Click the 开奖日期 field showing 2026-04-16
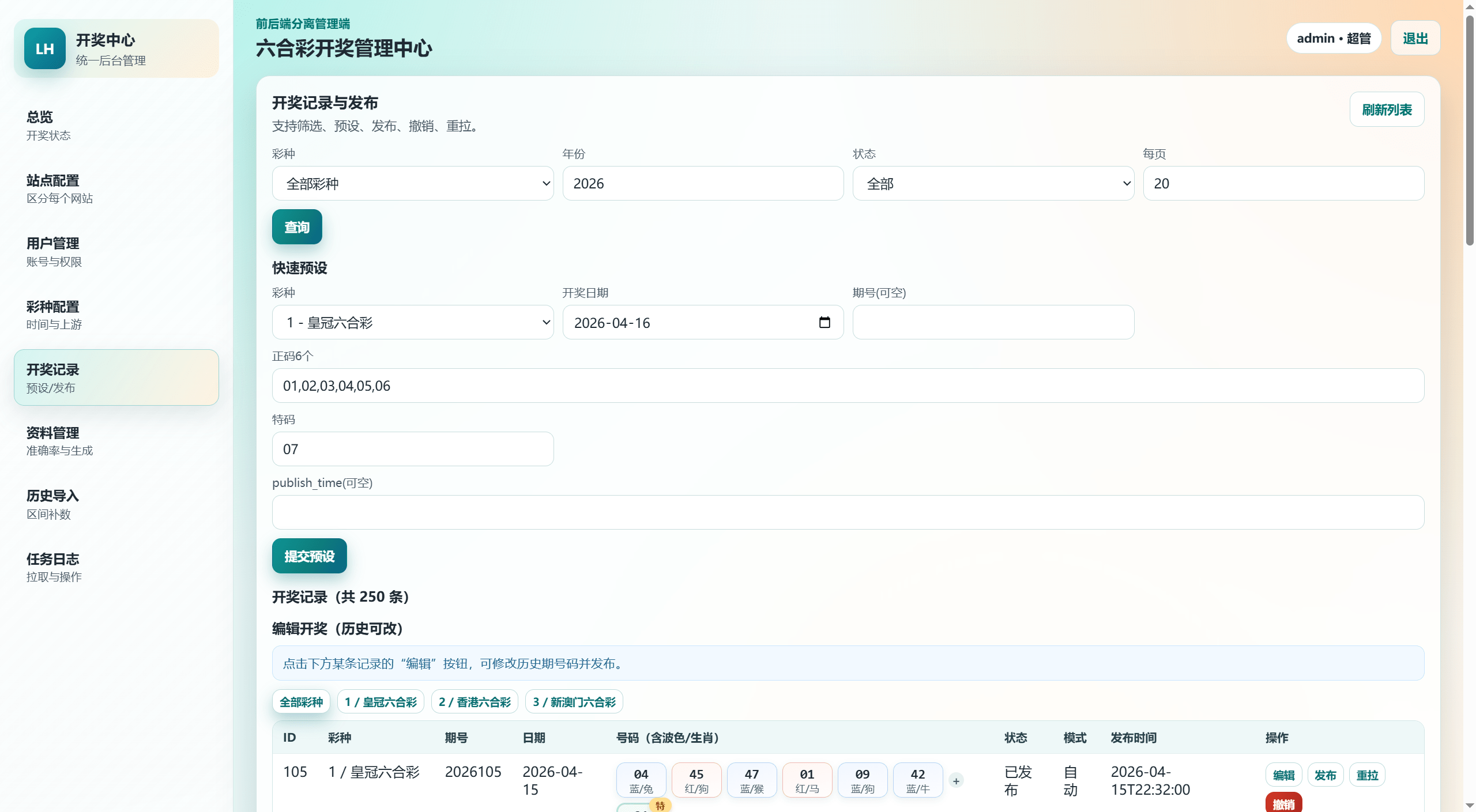Screen dimensions: 1476x812 pyautogui.click(x=703, y=322)
